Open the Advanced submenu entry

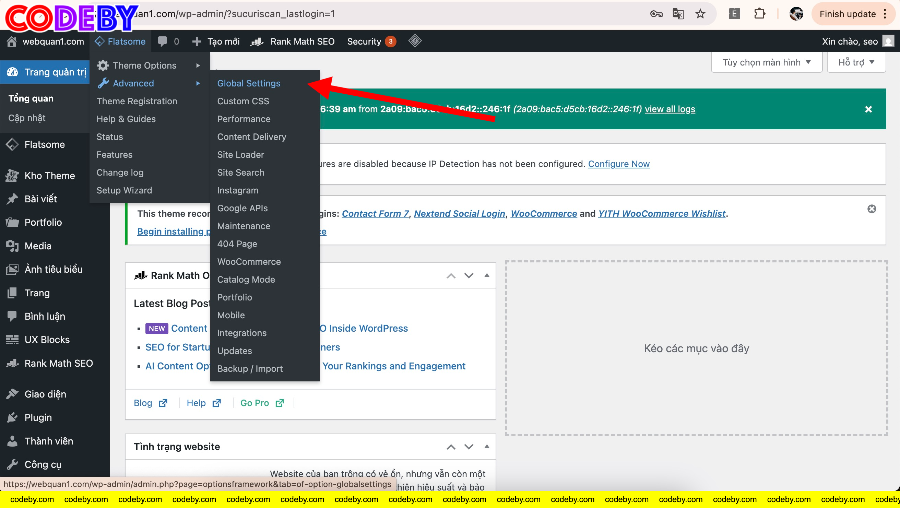149,83
